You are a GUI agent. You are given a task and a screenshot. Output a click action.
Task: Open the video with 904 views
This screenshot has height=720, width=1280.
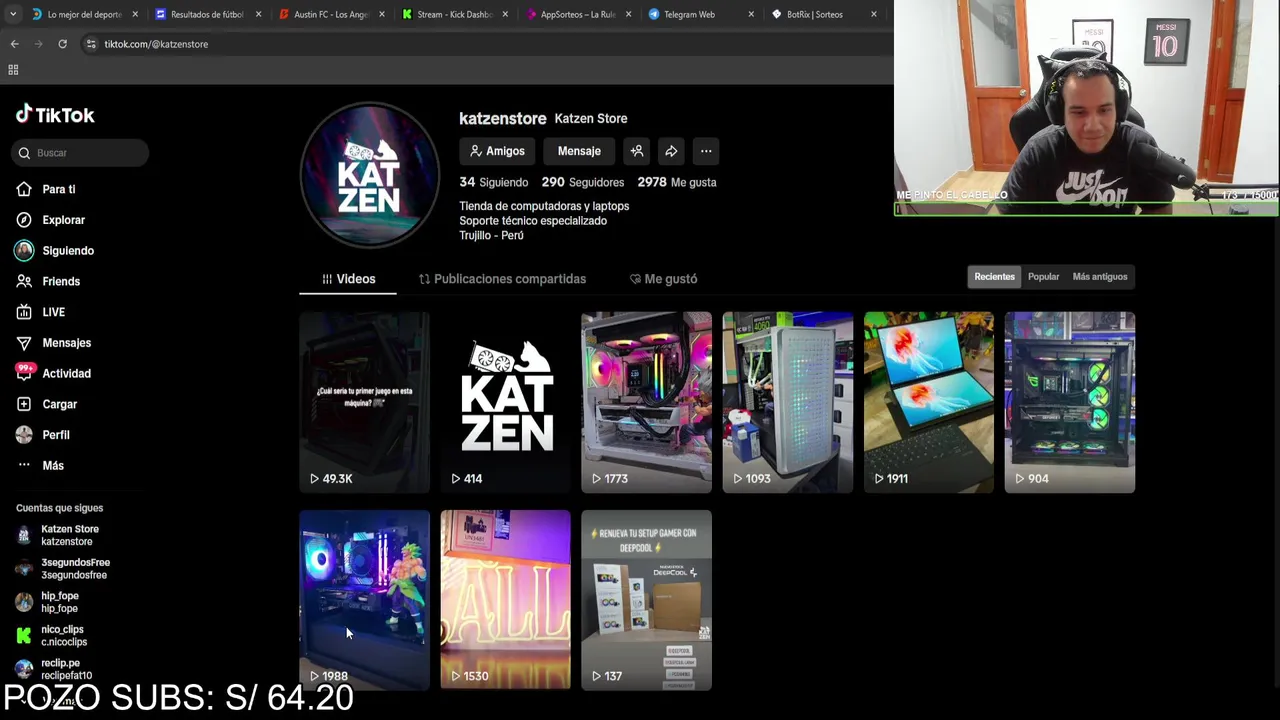coord(1070,402)
